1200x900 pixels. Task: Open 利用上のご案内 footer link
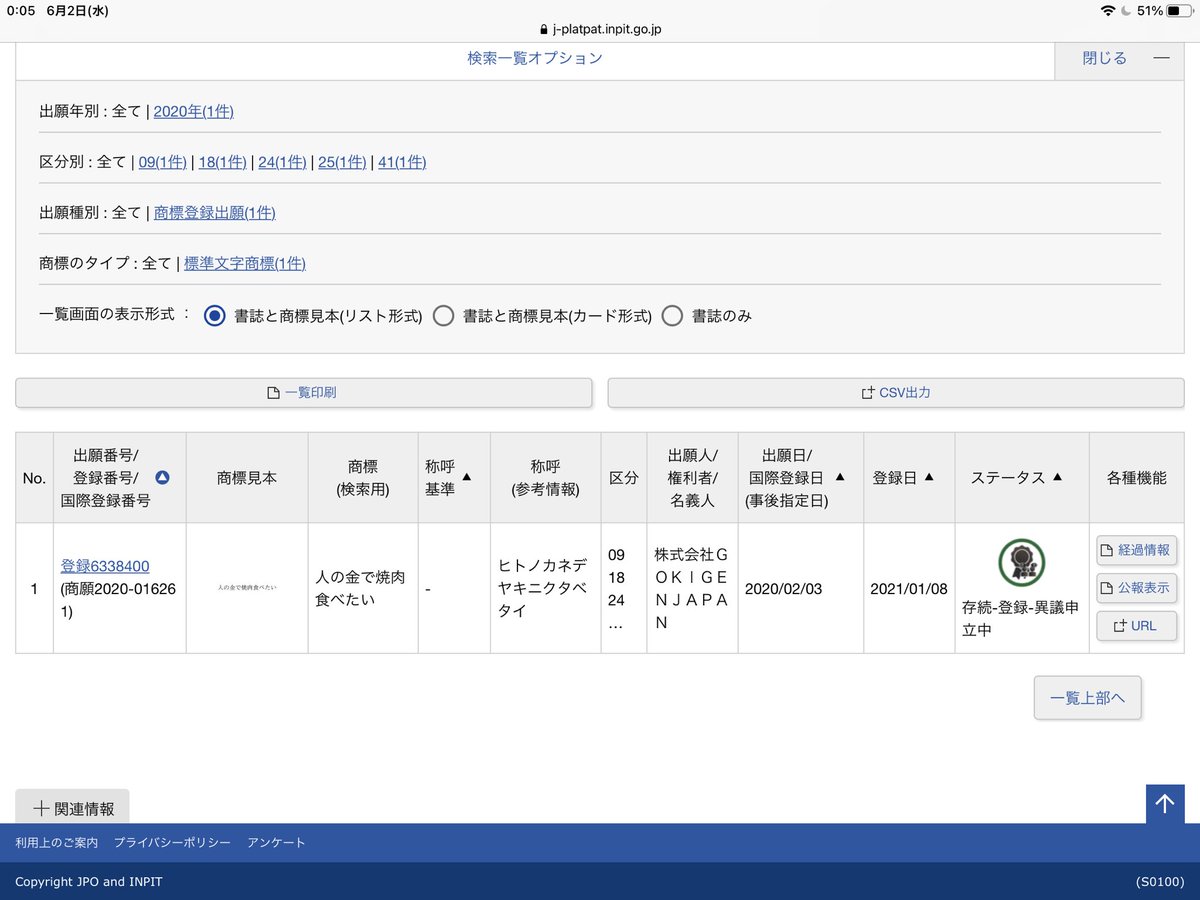57,843
